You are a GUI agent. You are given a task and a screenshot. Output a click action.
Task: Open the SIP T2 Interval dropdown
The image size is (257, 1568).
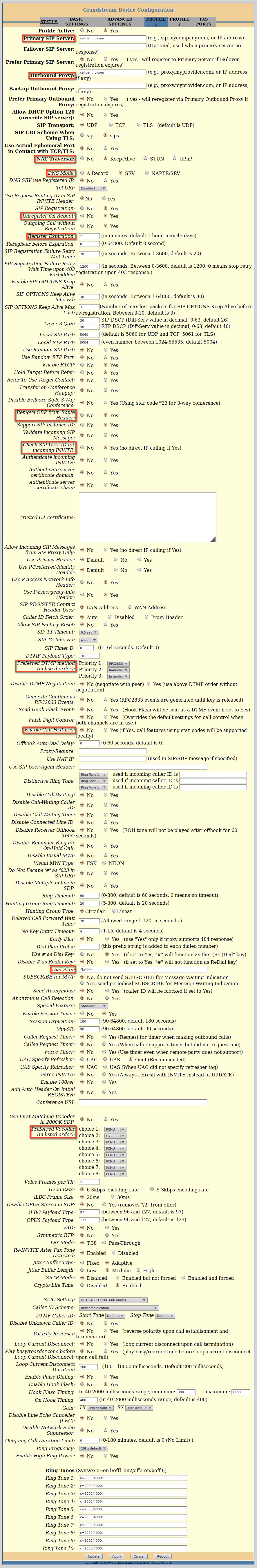[88, 640]
